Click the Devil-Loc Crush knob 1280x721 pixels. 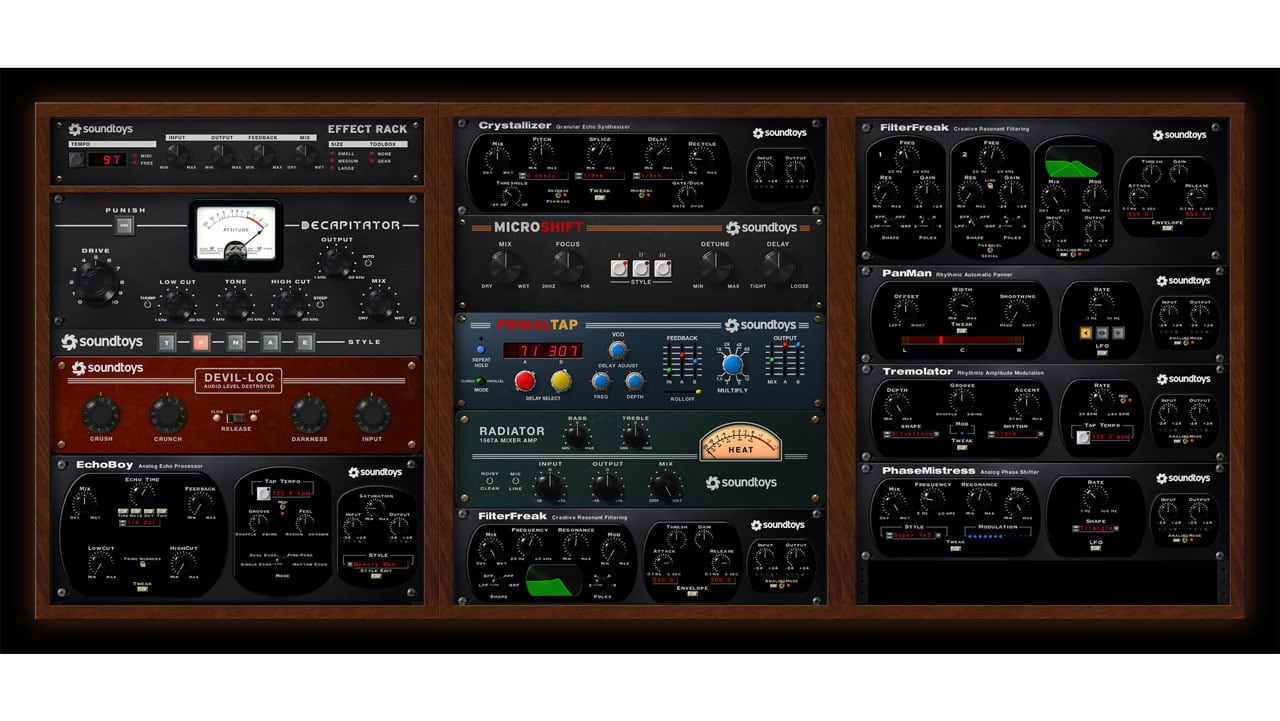[x=101, y=414]
